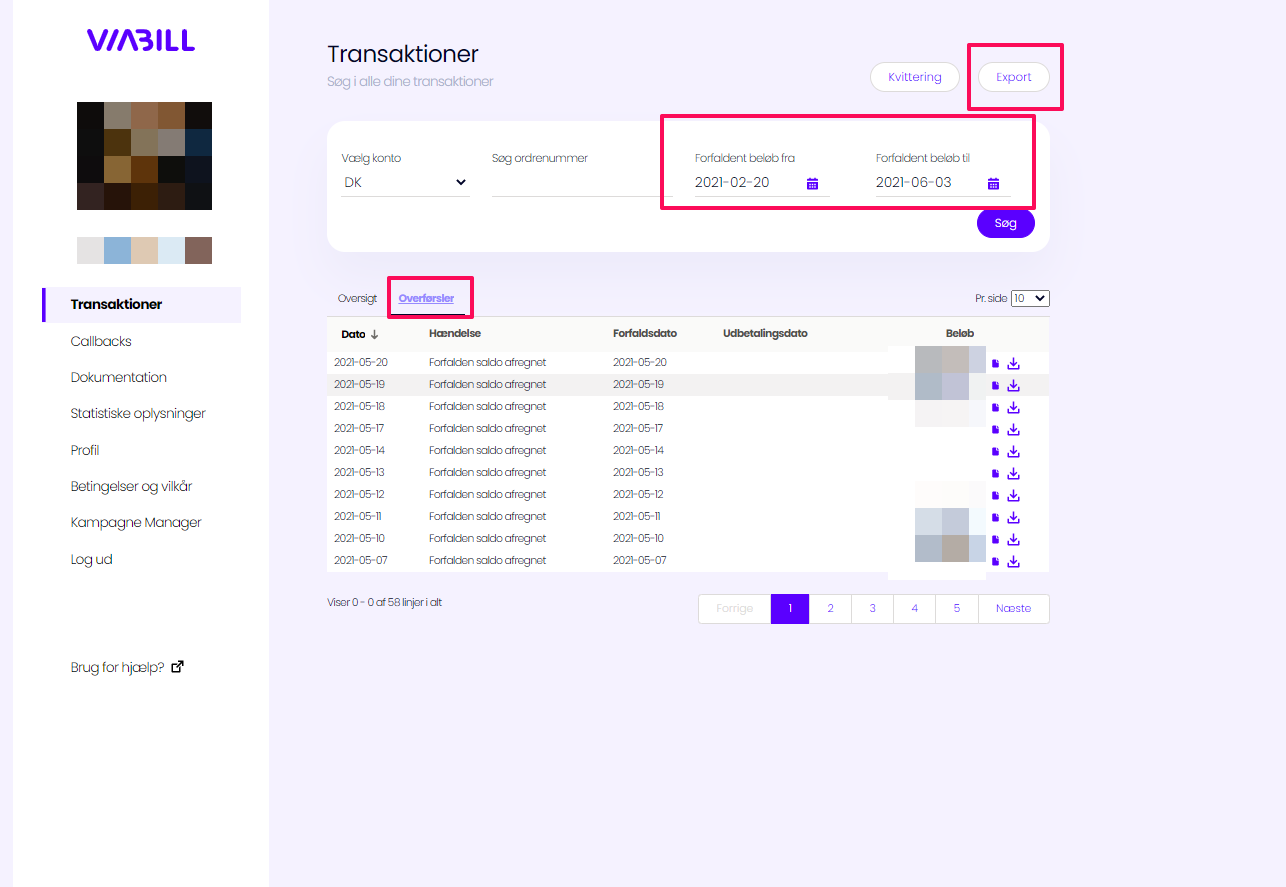Download file for 2021-05-12 row
1286x887 pixels.
[1013, 495]
